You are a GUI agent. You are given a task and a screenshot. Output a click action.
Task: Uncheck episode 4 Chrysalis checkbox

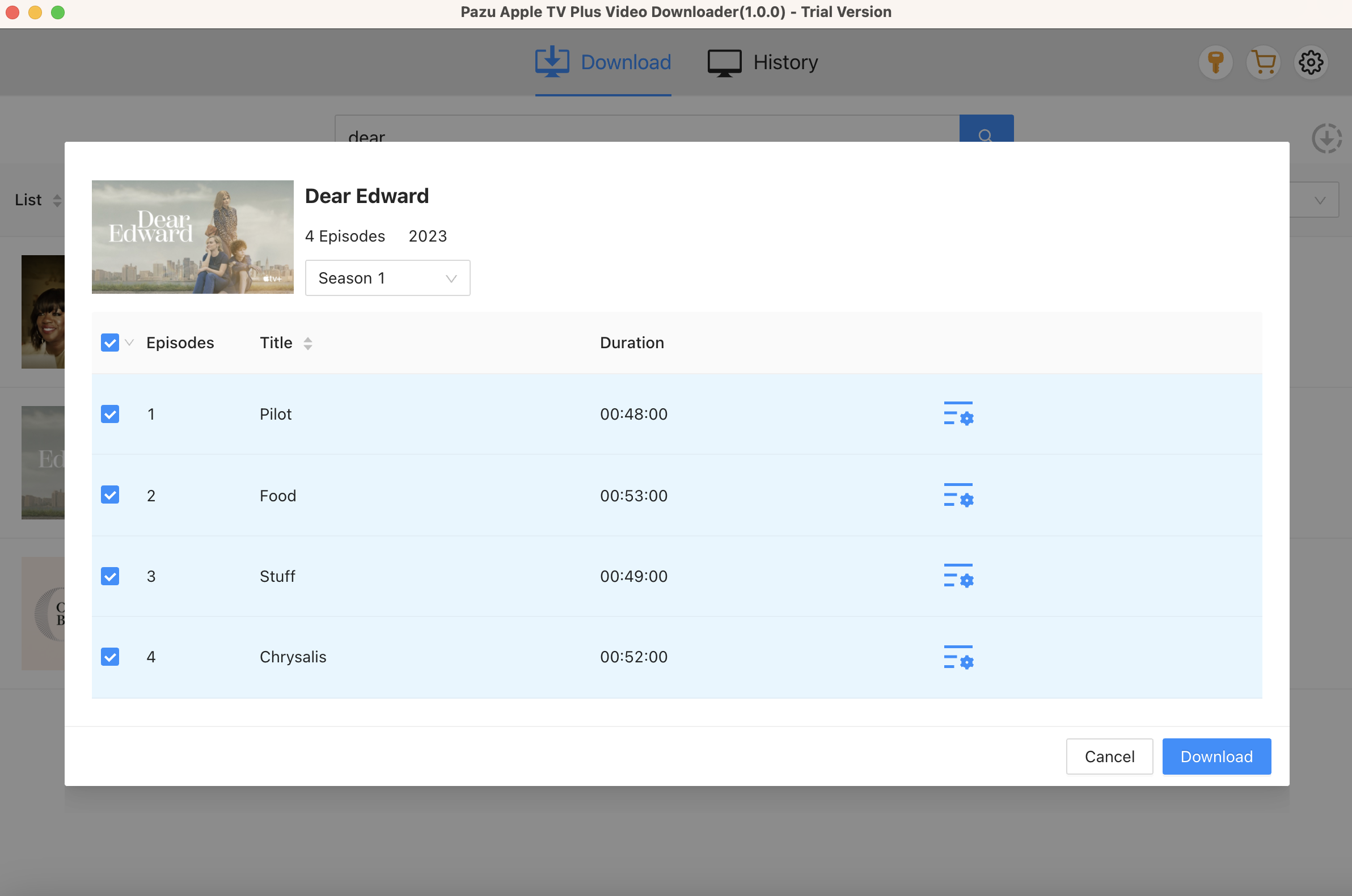pyautogui.click(x=109, y=657)
